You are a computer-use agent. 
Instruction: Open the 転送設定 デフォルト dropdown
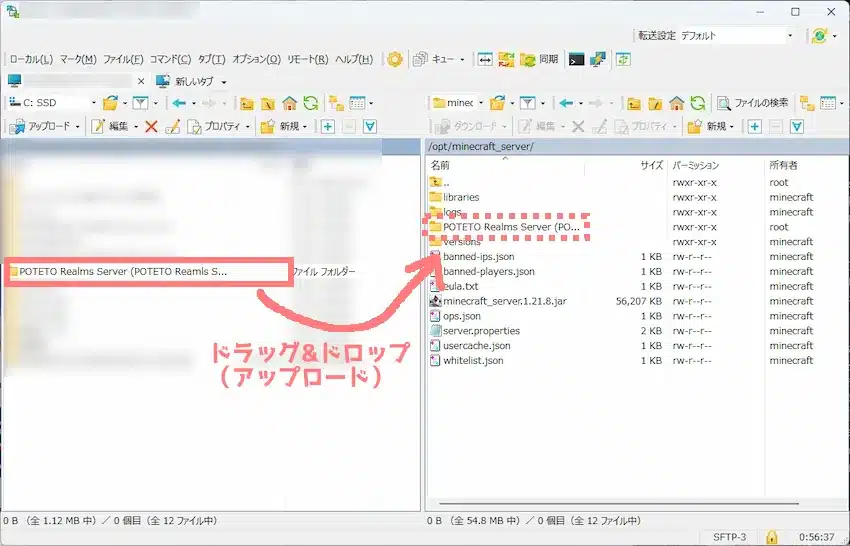737,36
